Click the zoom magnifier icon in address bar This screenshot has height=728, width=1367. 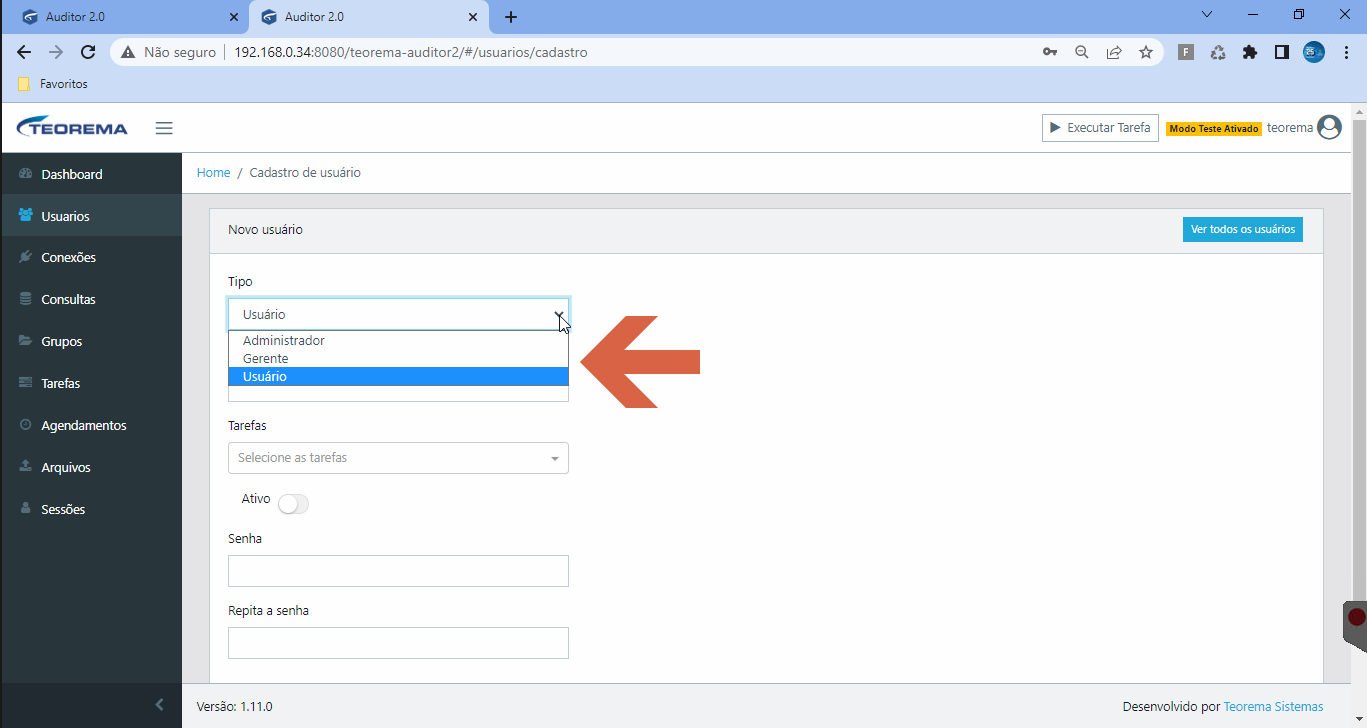click(1082, 52)
